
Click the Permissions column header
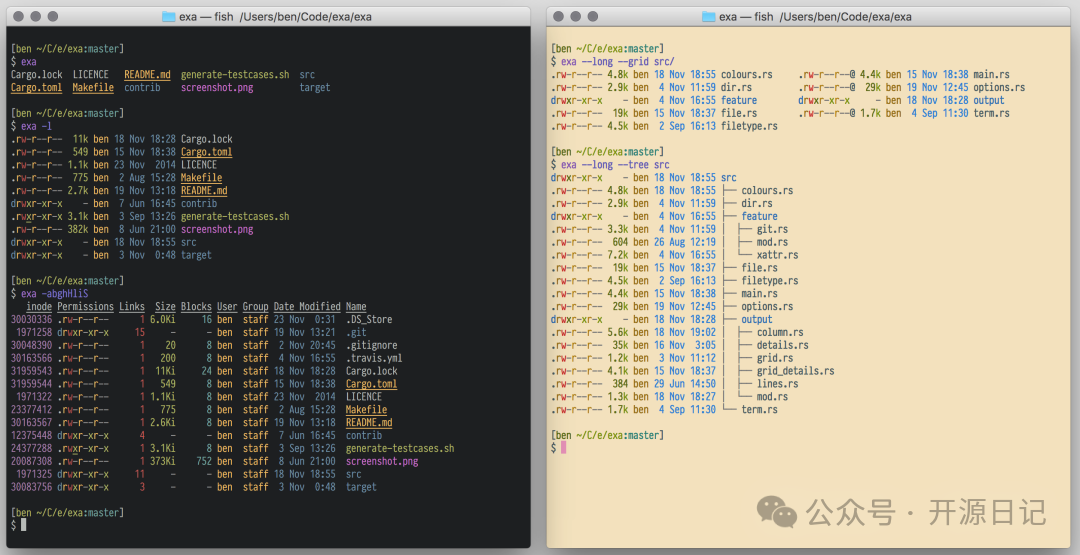click(85, 307)
